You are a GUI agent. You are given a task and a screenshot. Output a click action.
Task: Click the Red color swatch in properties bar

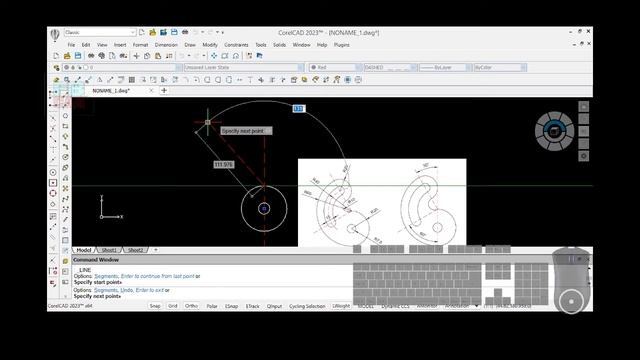click(313, 67)
